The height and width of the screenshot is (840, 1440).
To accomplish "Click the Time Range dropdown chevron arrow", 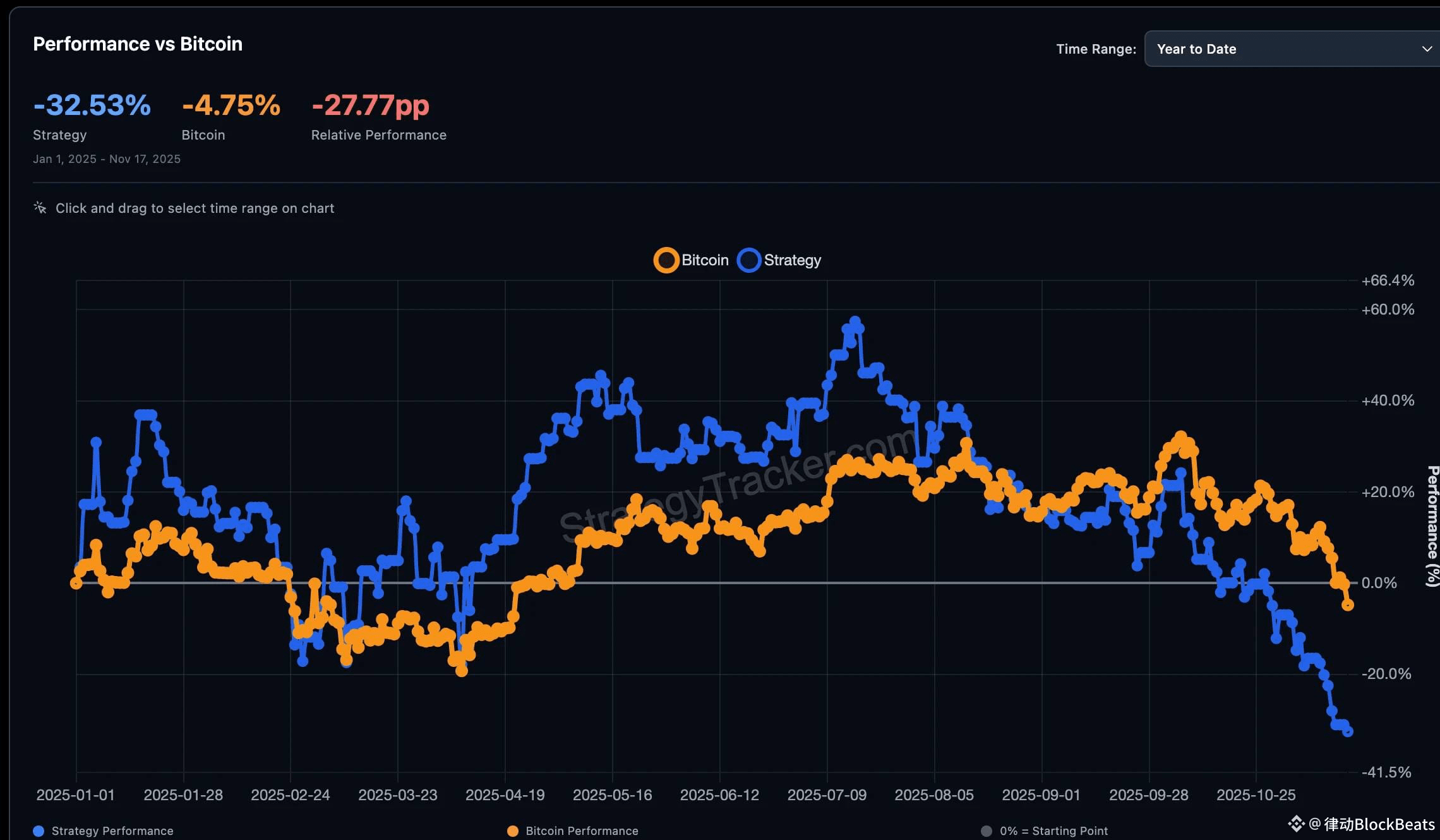I will click(1426, 49).
